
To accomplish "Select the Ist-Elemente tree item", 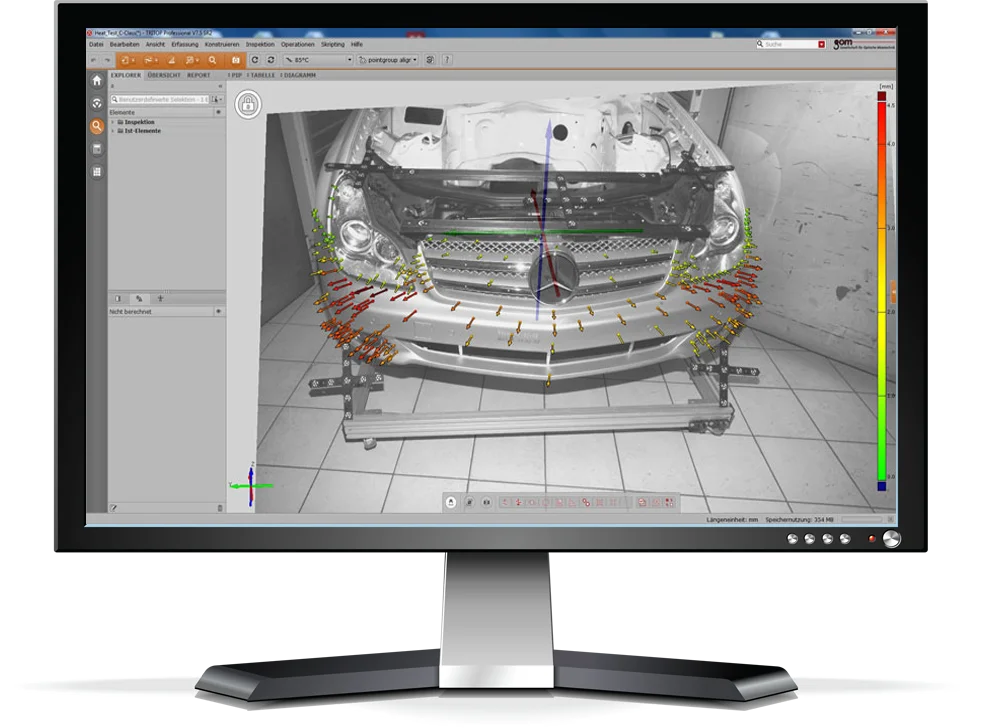I will 143,131.
